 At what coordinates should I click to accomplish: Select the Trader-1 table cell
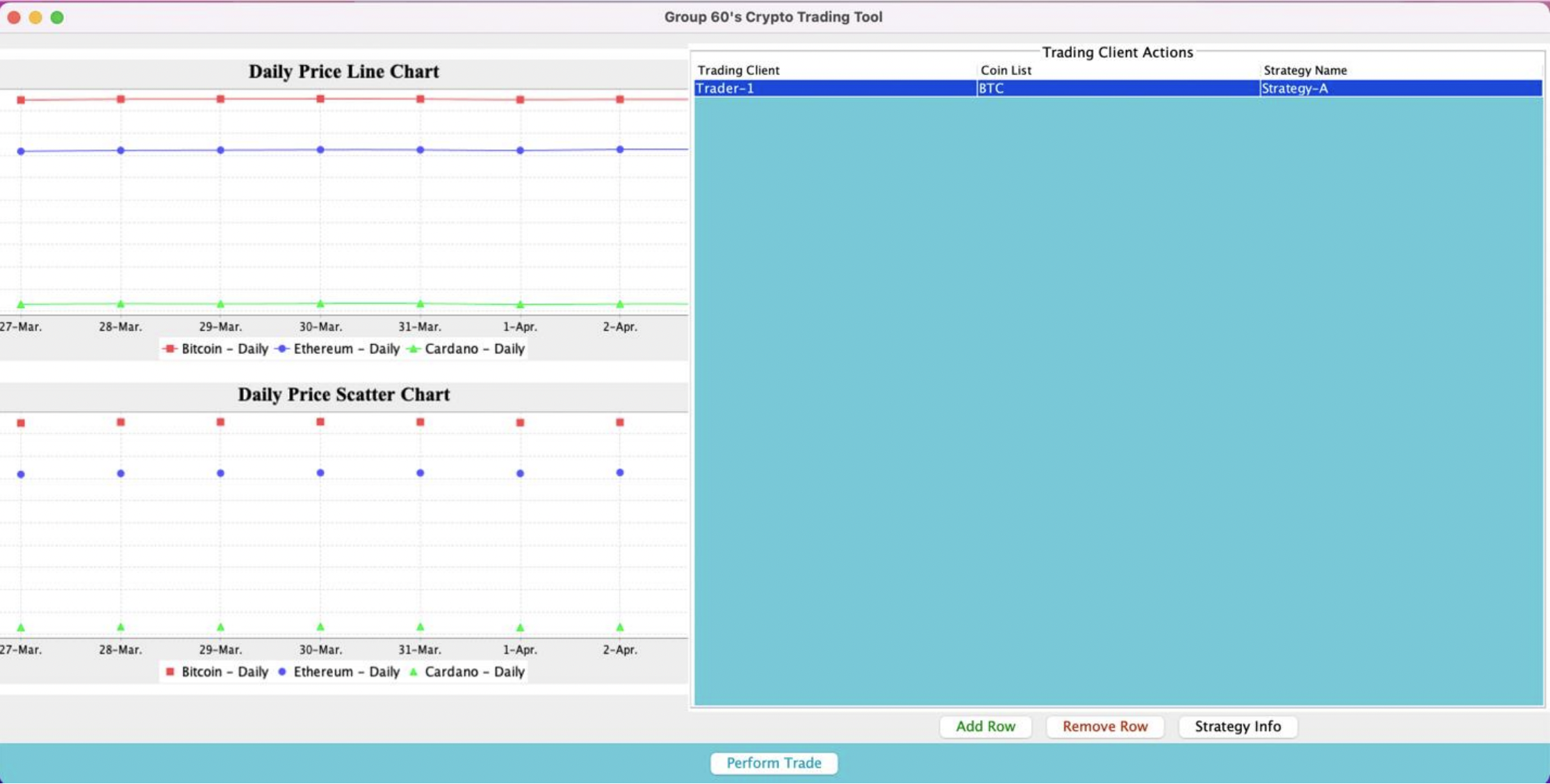click(x=834, y=88)
